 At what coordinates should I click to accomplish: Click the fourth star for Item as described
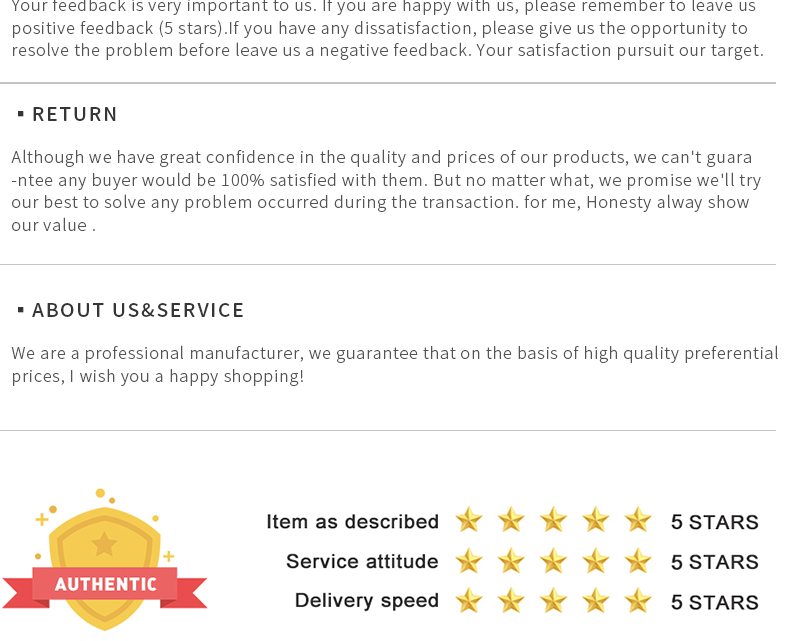click(596, 520)
